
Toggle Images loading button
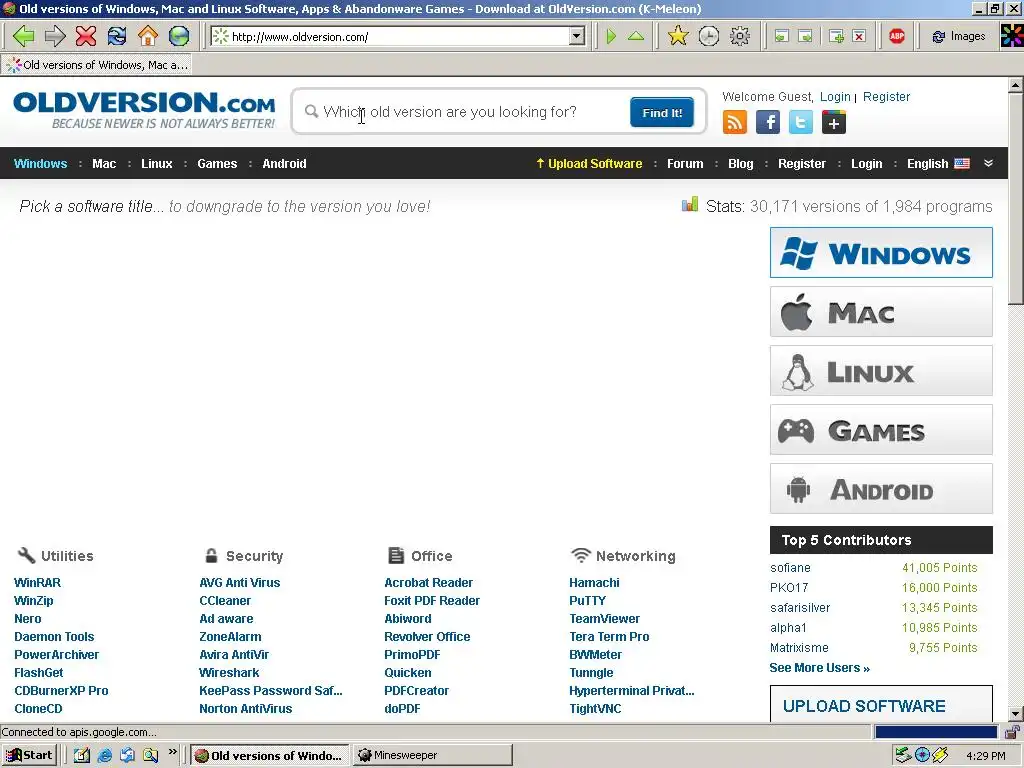coord(958,36)
